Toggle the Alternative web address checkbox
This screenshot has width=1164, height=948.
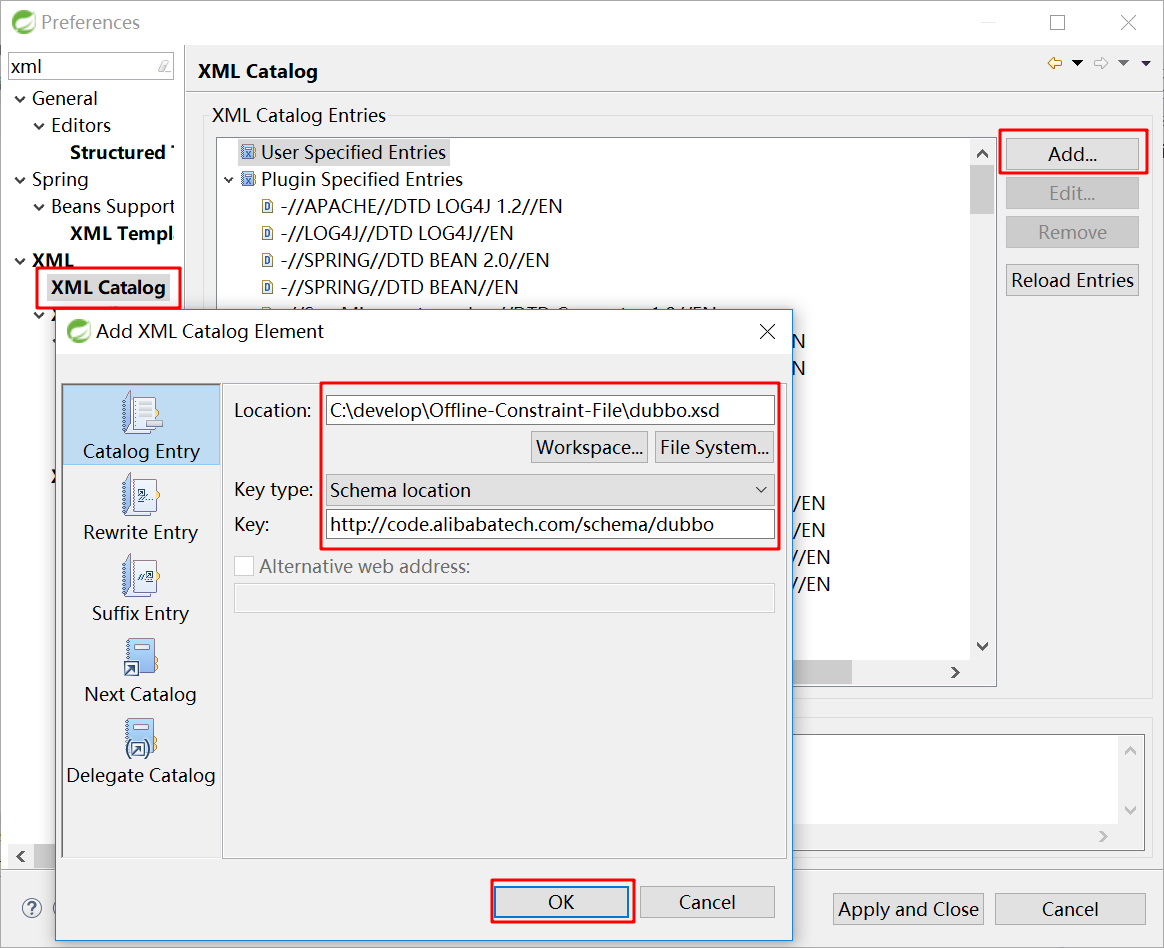tap(244, 566)
